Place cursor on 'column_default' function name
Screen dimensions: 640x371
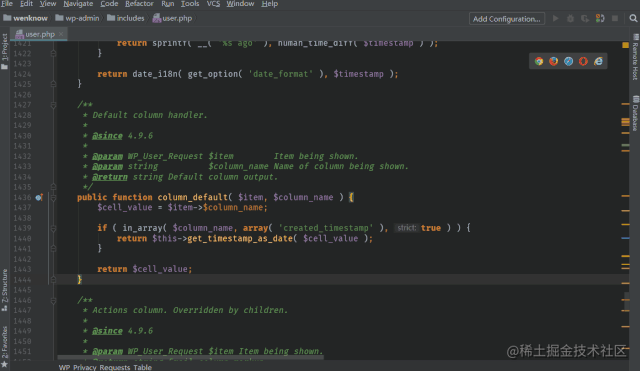(193, 198)
